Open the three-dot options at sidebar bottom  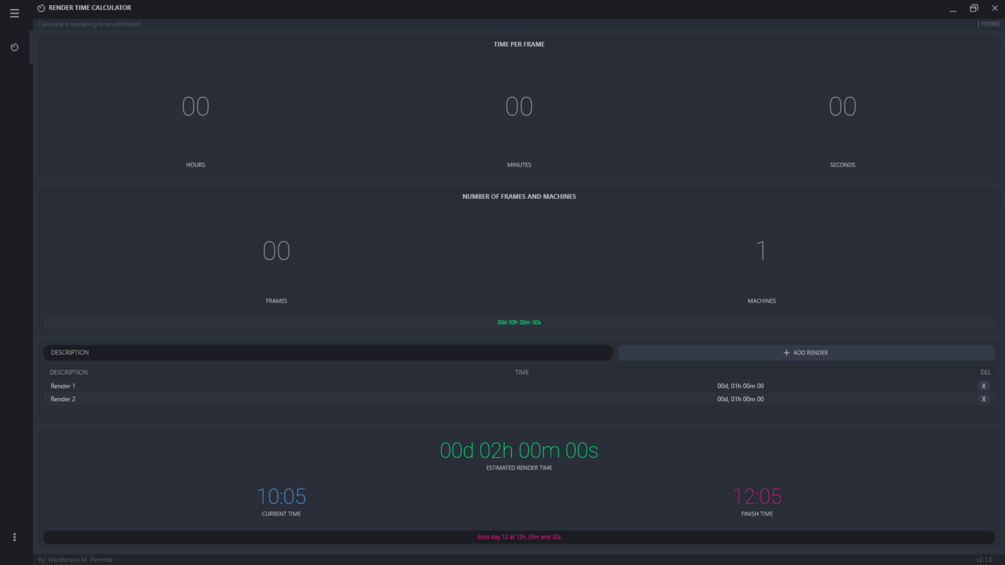[x=14, y=537]
